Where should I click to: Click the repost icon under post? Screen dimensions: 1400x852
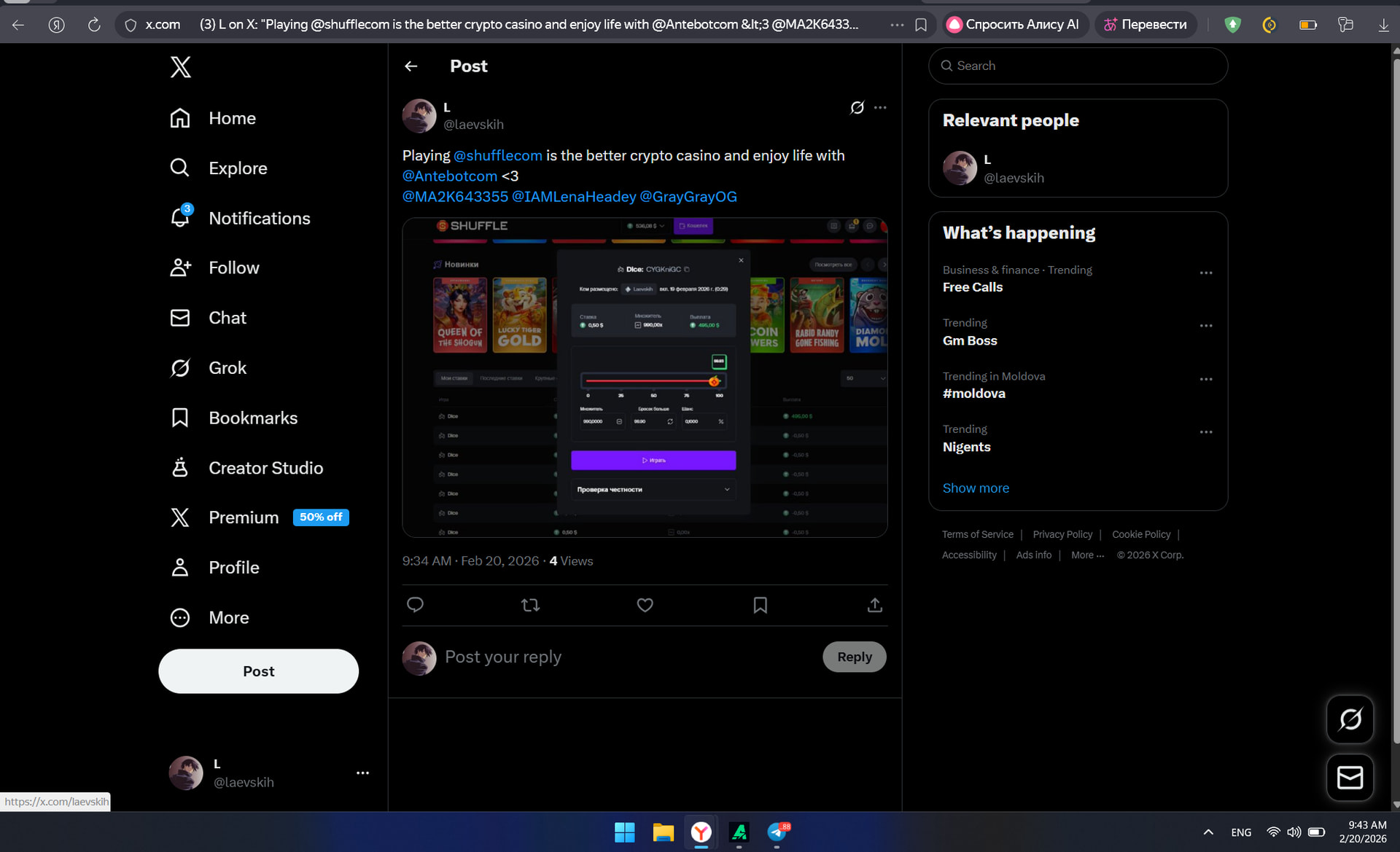(530, 605)
